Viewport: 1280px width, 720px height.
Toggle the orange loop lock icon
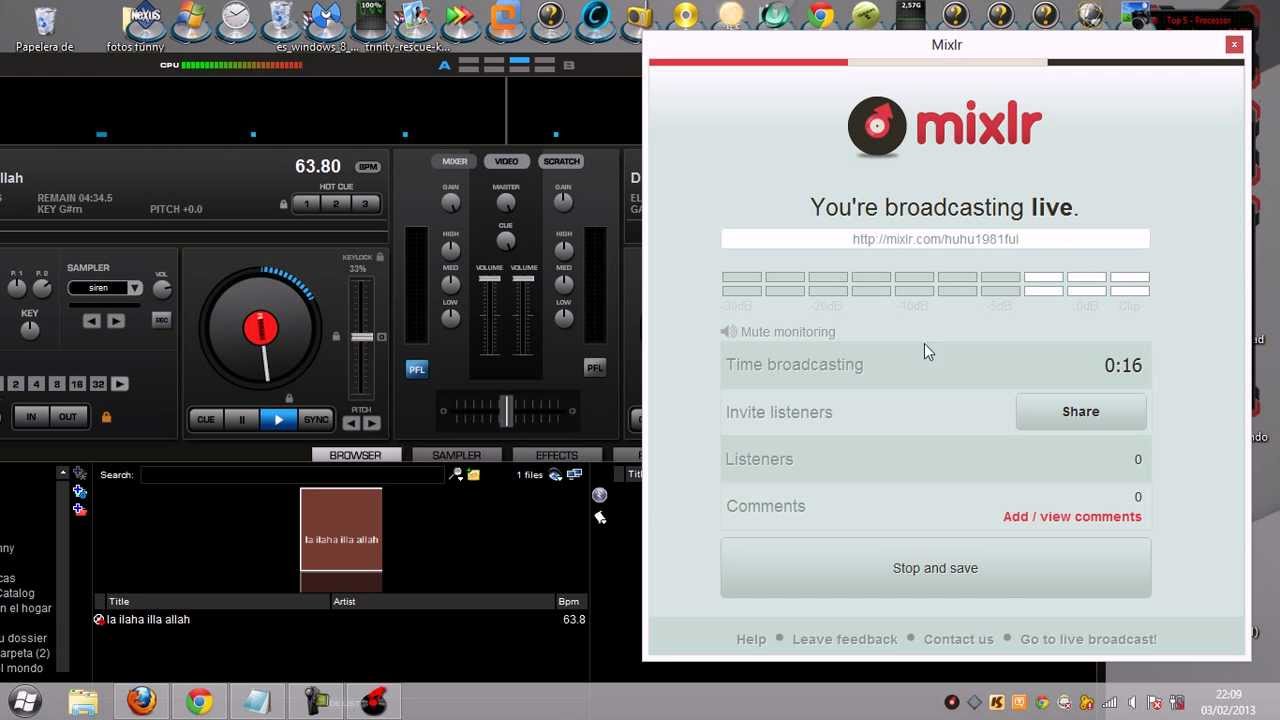106,417
